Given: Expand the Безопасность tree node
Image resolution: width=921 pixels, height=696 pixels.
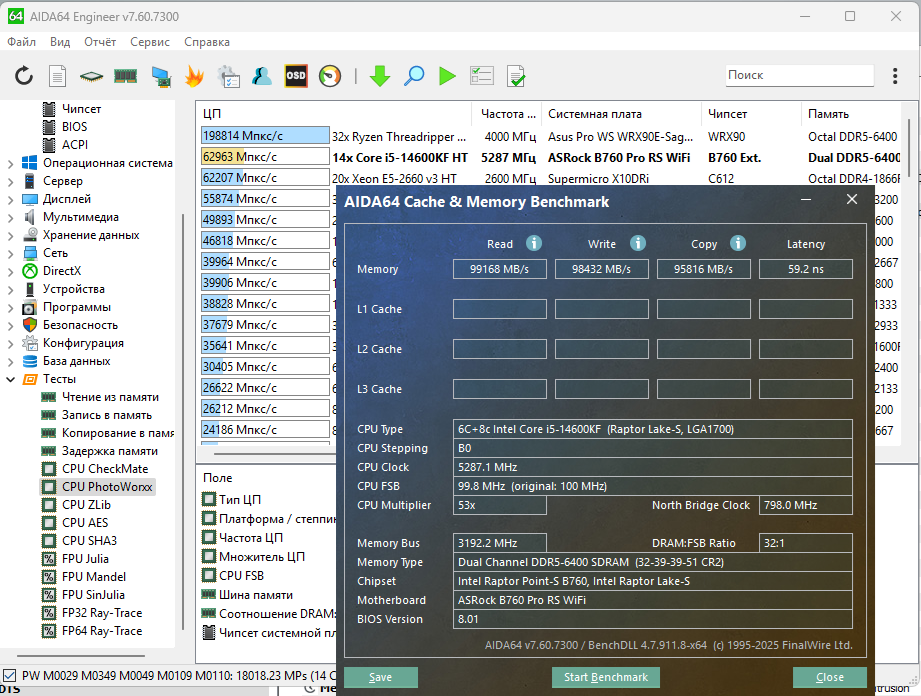Looking at the screenshot, I should coord(11,326).
